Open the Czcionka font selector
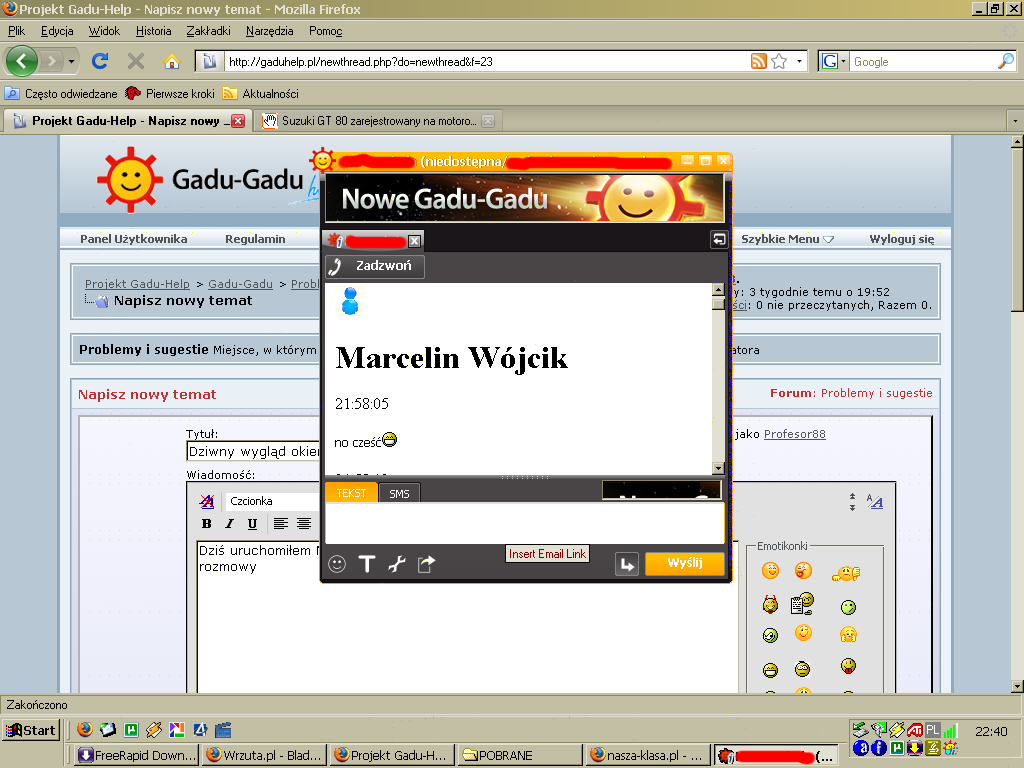Viewport: 1024px width, 768px height. click(x=271, y=501)
